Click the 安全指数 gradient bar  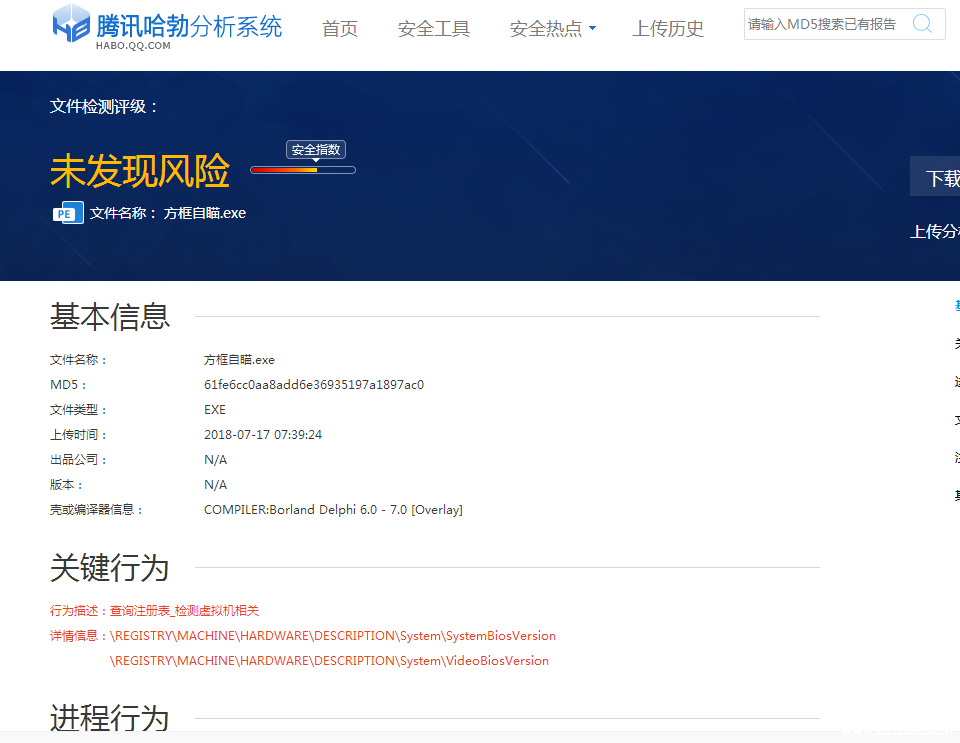[x=302, y=170]
